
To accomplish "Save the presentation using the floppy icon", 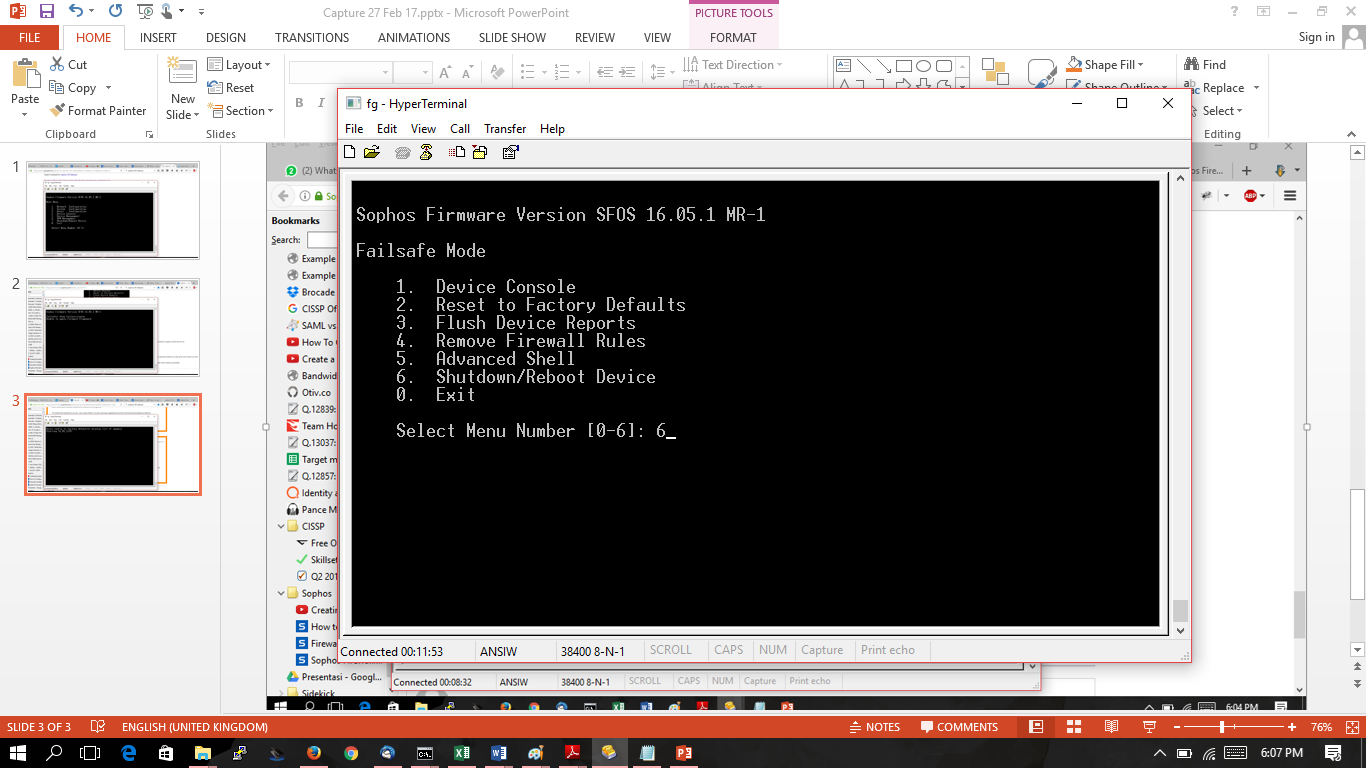I will [x=46, y=12].
